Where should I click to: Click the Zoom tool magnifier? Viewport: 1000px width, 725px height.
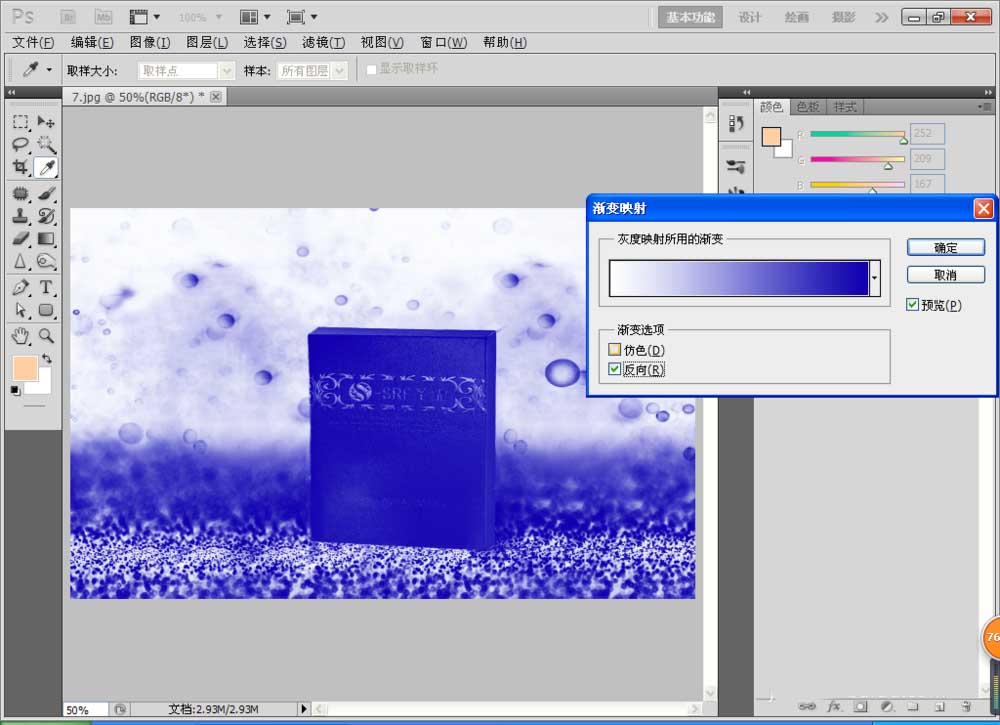tap(46, 336)
